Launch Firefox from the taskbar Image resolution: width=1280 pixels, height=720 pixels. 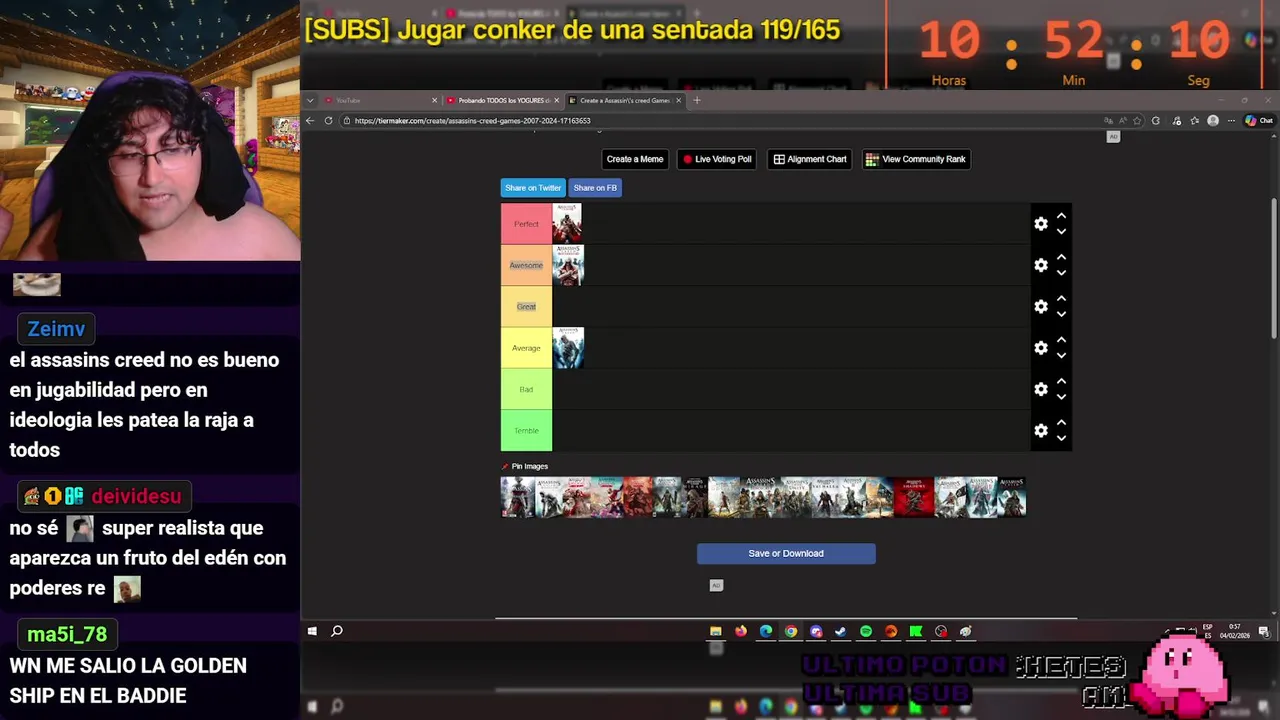pyautogui.click(x=741, y=631)
